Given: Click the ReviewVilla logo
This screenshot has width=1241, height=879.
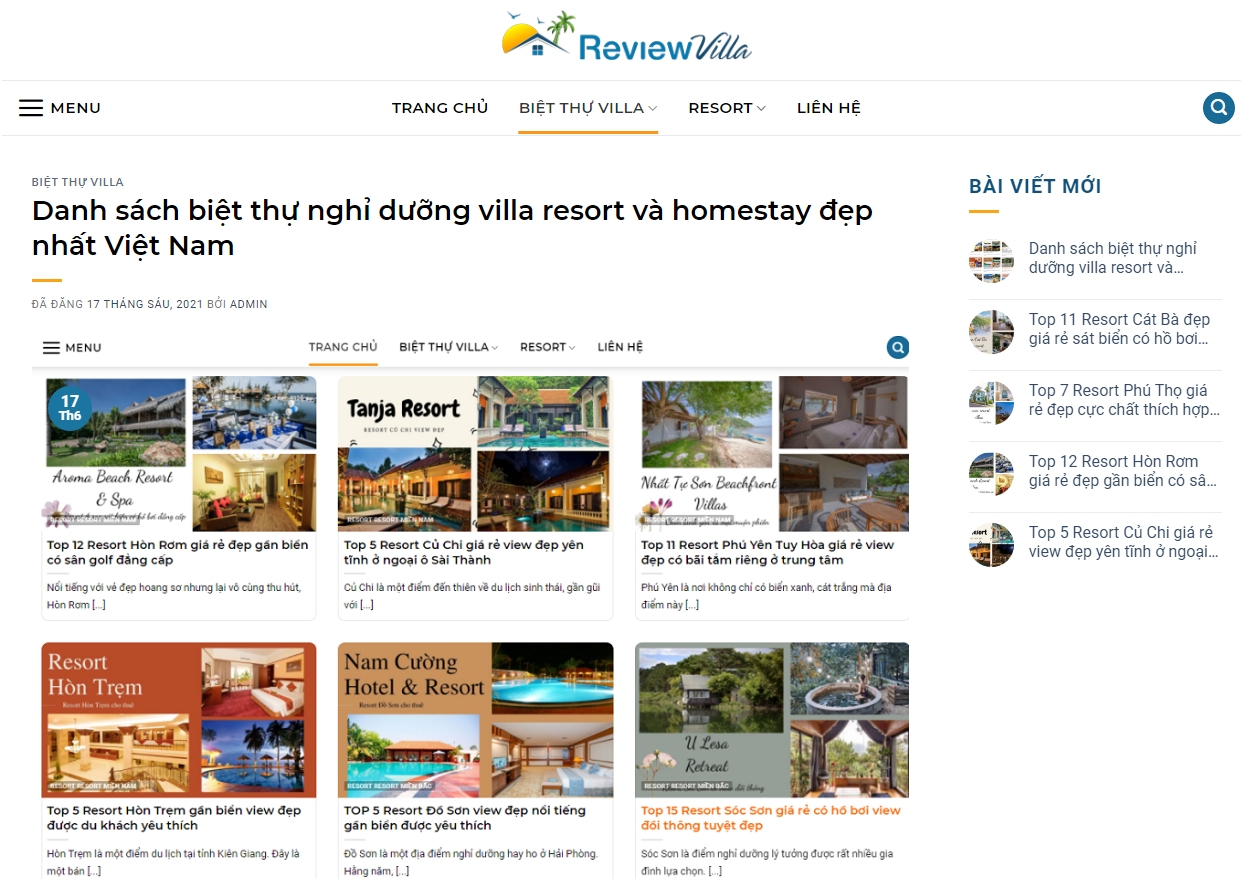Looking at the screenshot, I should click(x=626, y=37).
